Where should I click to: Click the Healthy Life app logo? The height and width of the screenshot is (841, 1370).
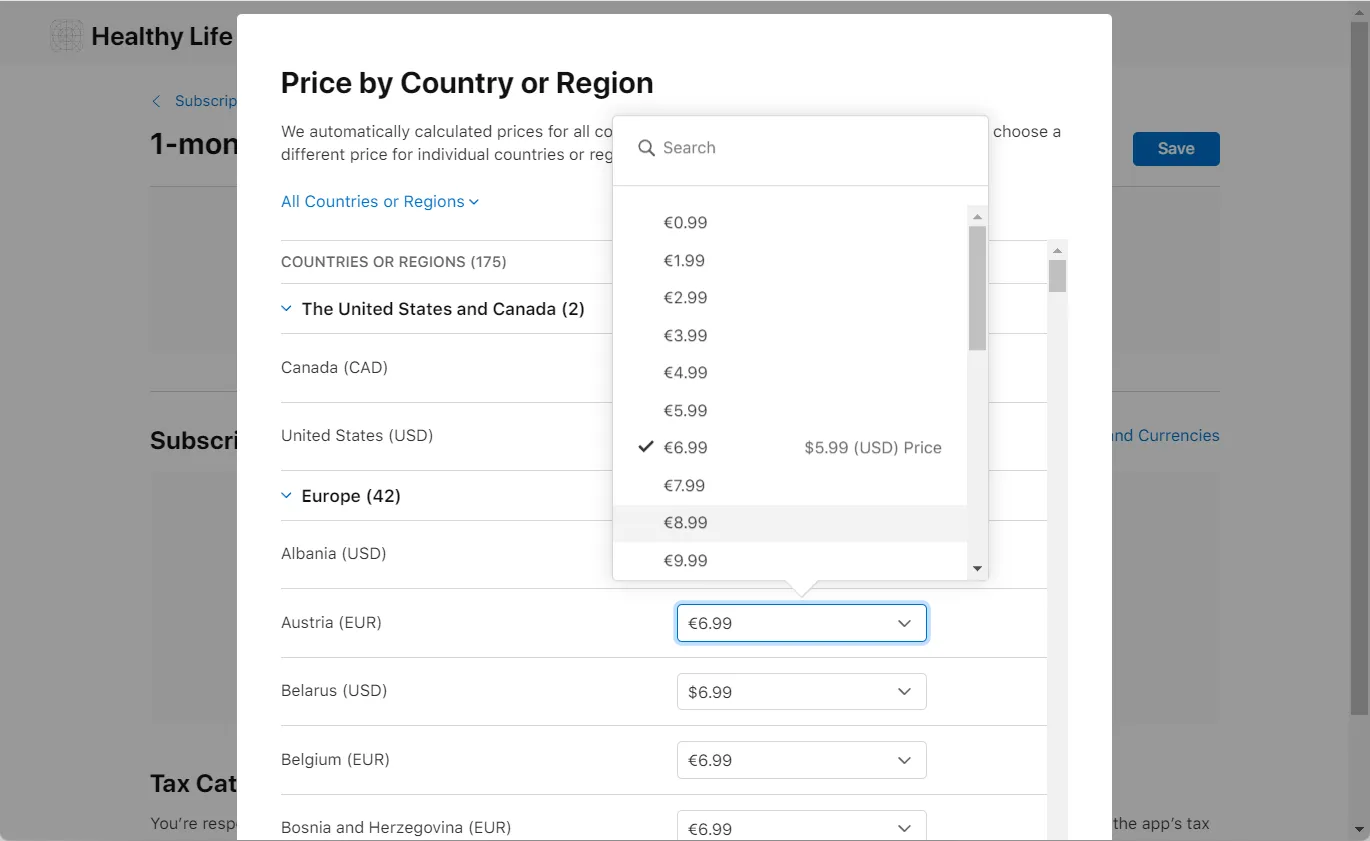click(66, 35)
